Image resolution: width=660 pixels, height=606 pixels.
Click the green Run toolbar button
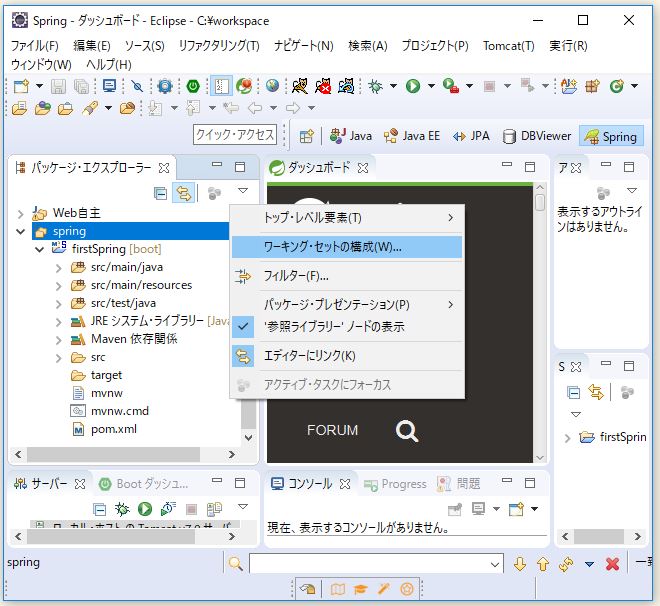413,86
